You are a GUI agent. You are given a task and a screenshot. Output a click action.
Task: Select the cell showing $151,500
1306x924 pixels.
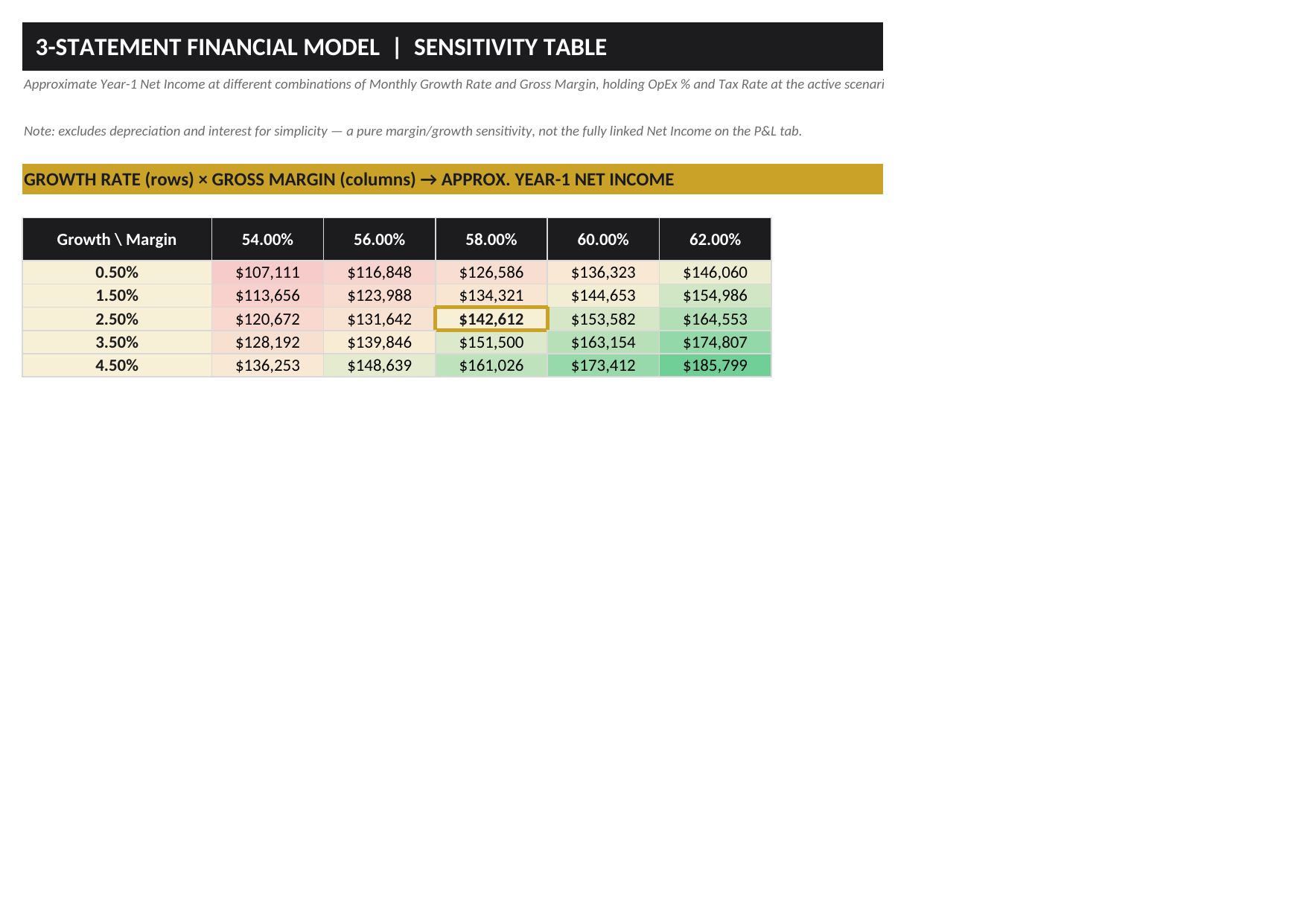491,342
